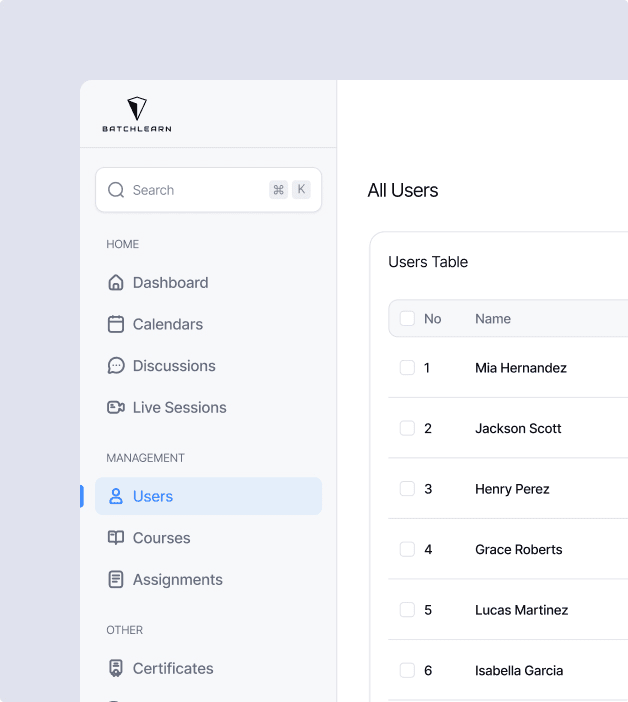
Task: Click the Assignments document icon
Action: pyautogui.click(x=116, y=579)
